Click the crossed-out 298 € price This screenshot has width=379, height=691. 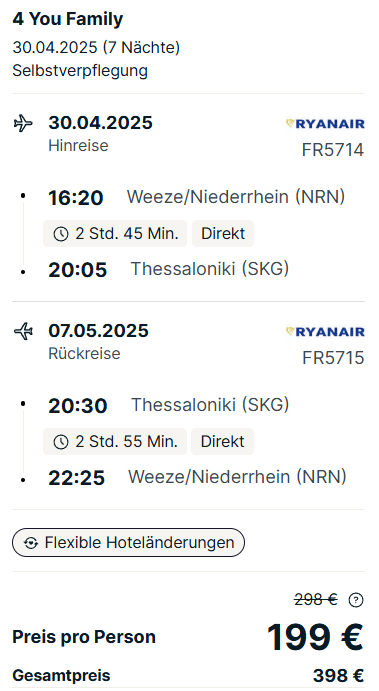pos(316,599)
